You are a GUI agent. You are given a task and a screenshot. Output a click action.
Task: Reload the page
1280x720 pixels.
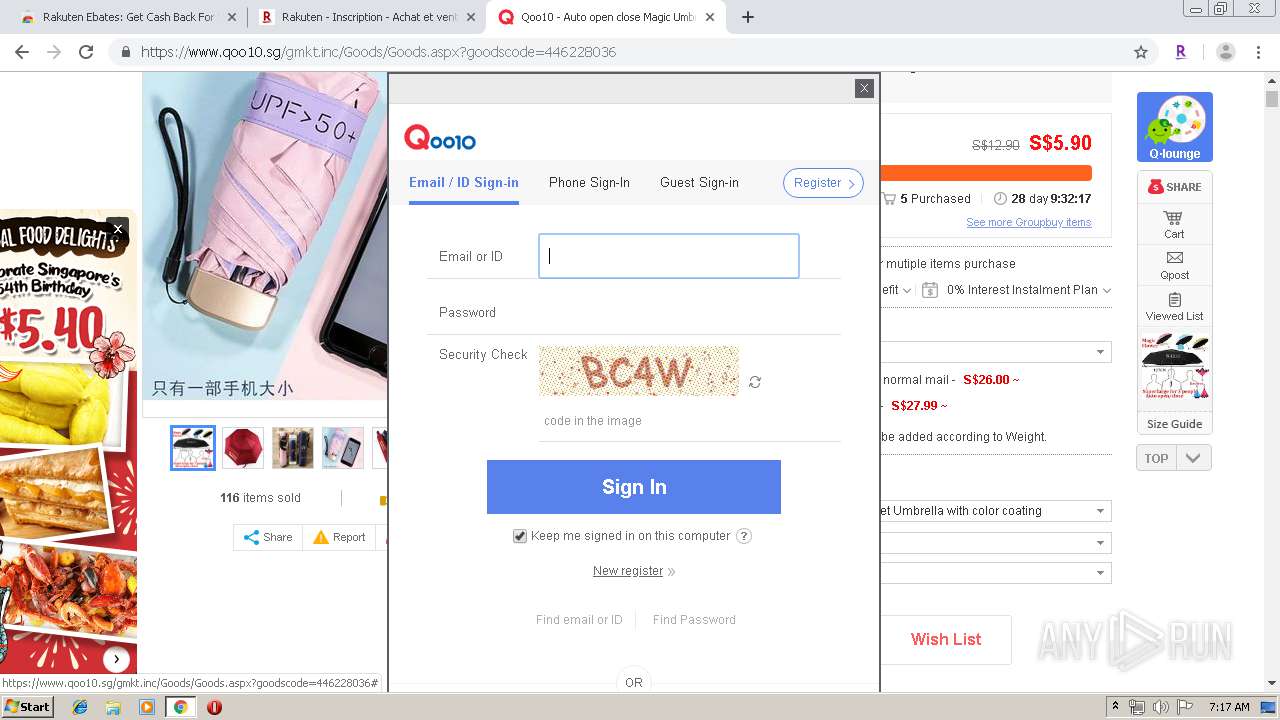point(86,52)
